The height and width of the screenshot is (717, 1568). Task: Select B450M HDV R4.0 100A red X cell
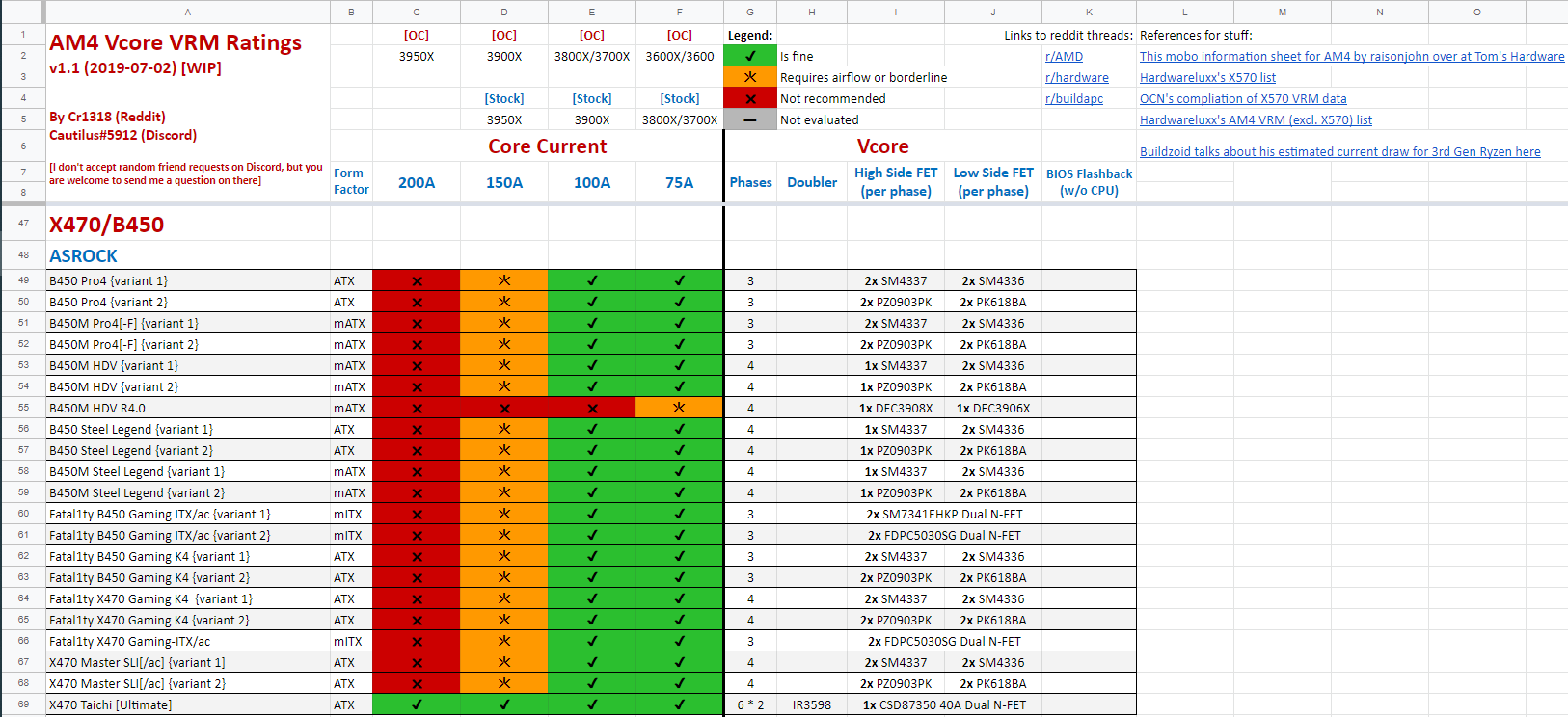click(x=592, y=408)
